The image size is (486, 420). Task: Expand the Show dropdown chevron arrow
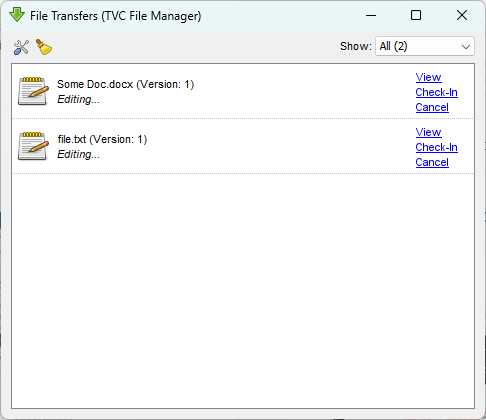pyautogui.click(x=466, y=47)
